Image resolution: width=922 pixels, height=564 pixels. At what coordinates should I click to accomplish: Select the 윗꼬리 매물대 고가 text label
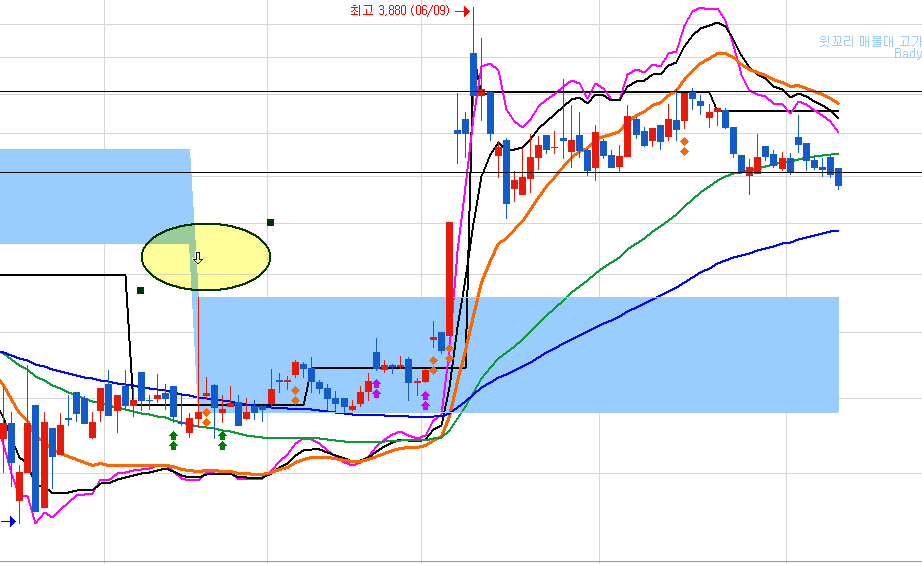868,41
